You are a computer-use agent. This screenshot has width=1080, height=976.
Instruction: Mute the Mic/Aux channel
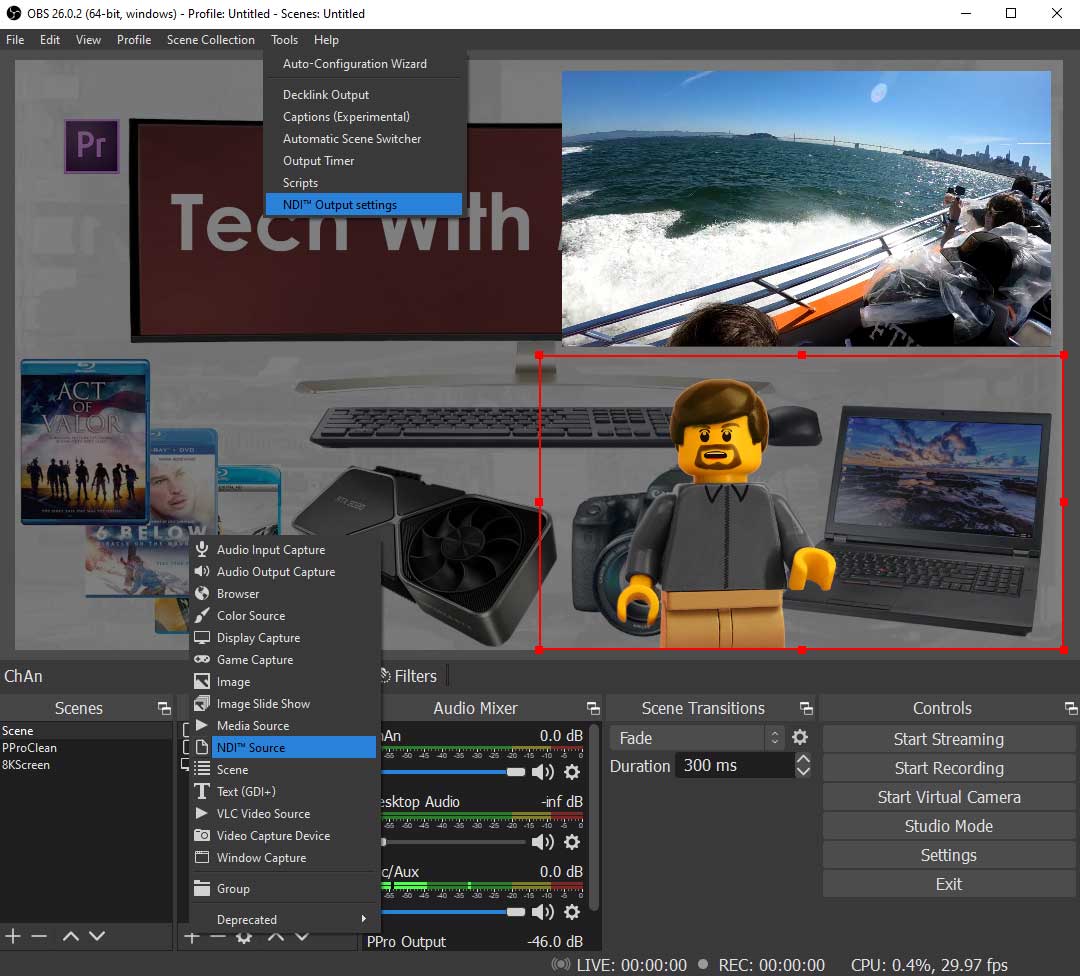point(543,912)
